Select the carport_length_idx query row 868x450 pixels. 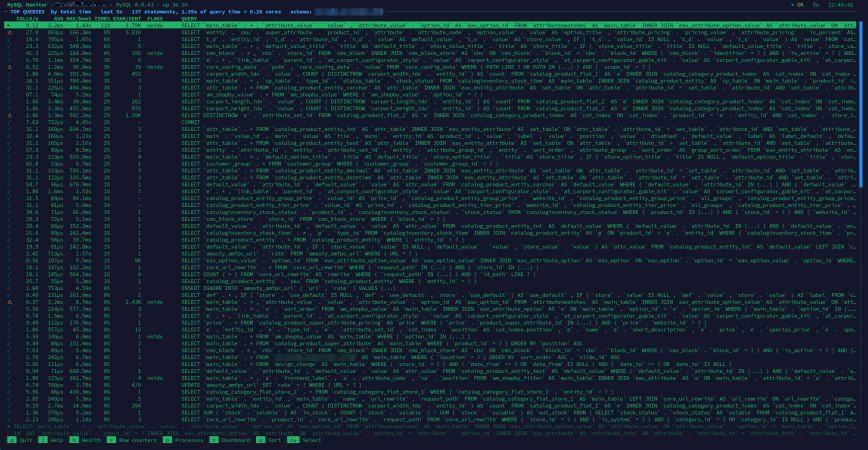[x=430, y=102]
